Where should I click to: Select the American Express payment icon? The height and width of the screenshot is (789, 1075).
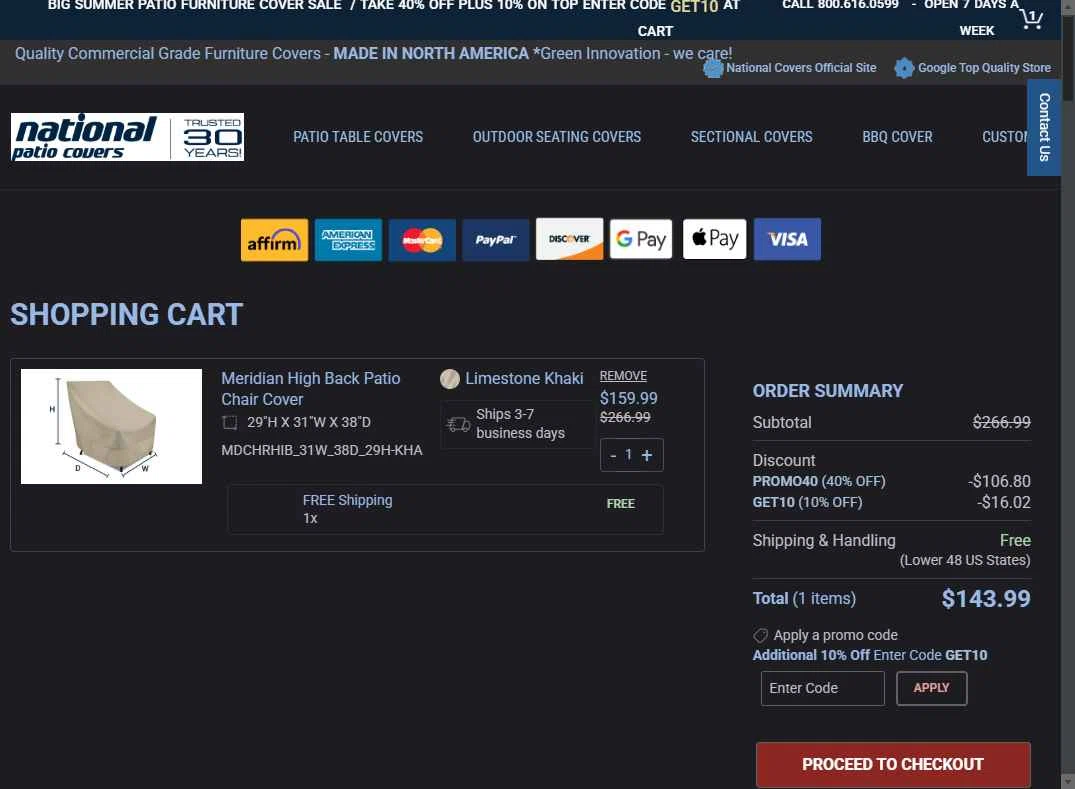[348, 240]
